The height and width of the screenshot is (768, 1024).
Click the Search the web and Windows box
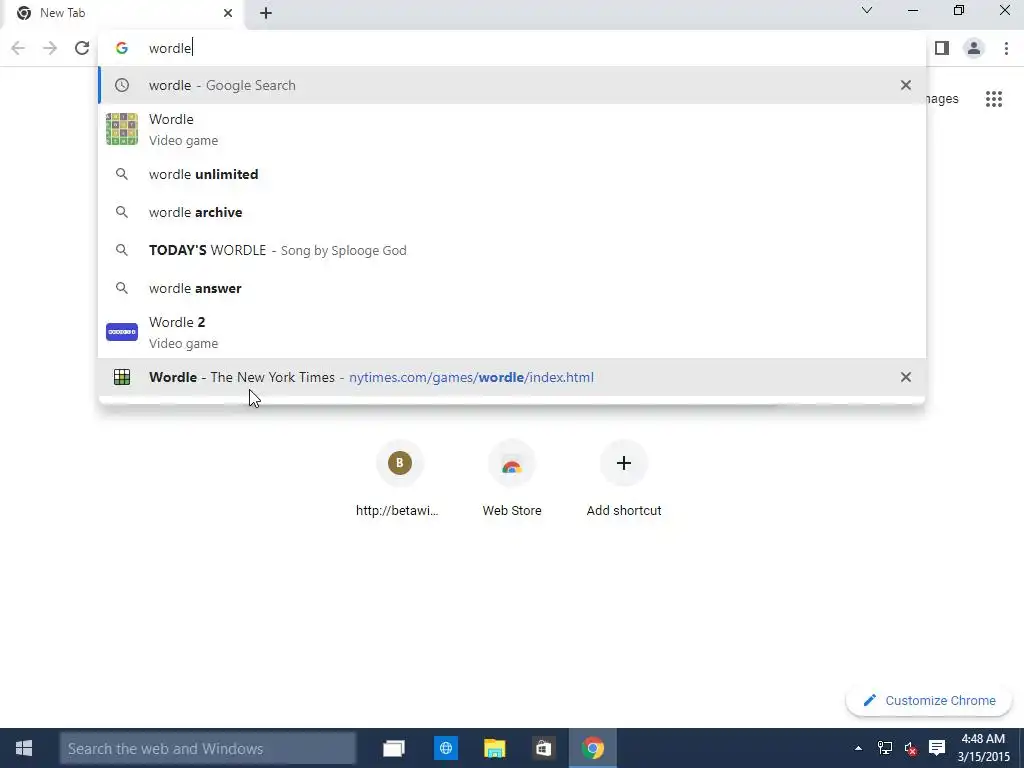pyautogui.click(x=208, y=748)
